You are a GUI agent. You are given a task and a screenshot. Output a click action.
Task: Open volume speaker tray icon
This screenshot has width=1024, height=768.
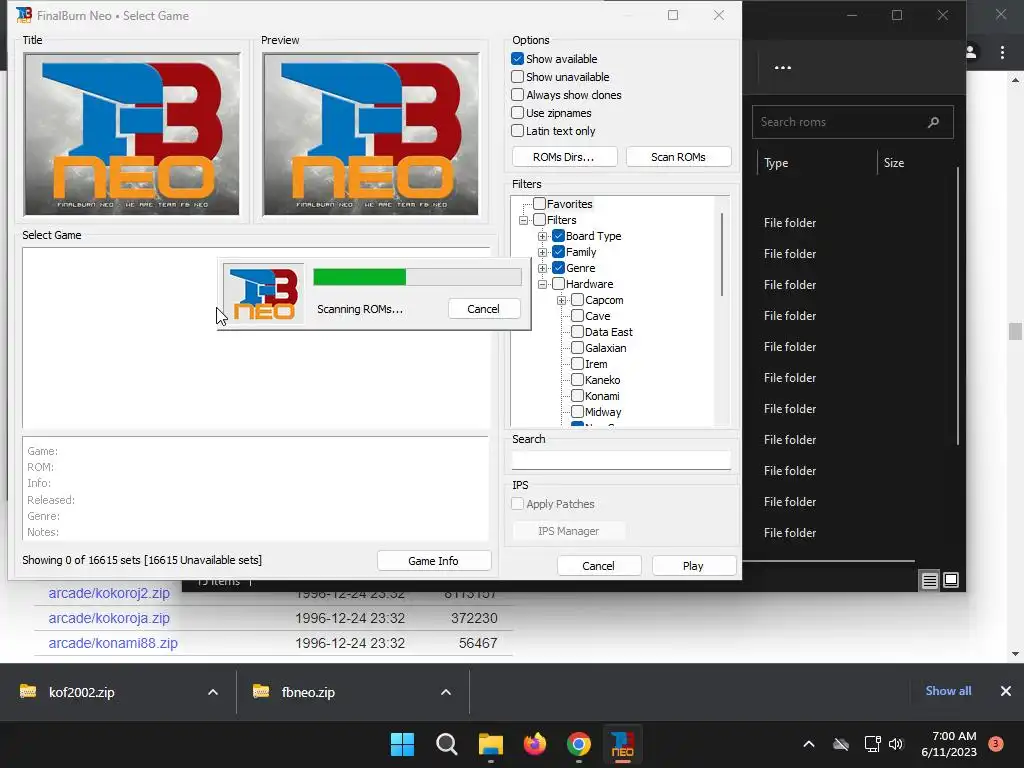(896, 744)
